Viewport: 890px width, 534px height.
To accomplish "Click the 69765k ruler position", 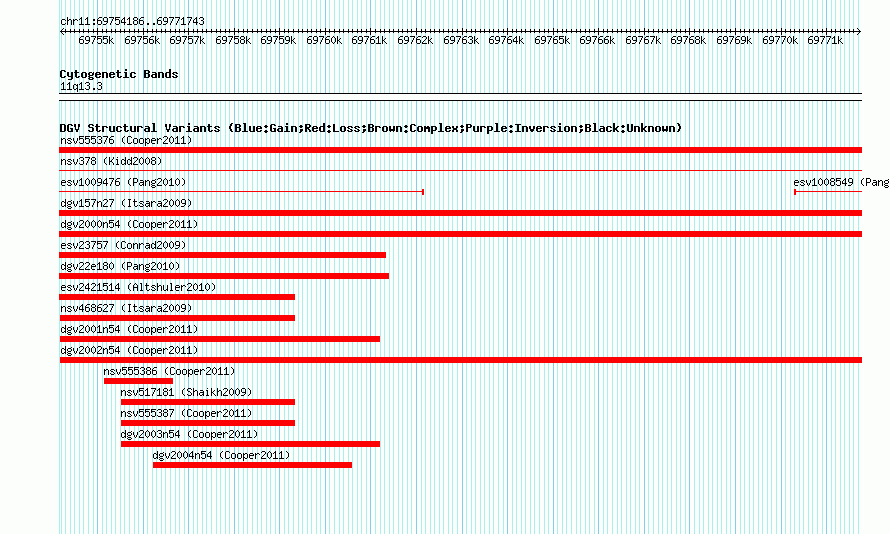I will point(552,40).
